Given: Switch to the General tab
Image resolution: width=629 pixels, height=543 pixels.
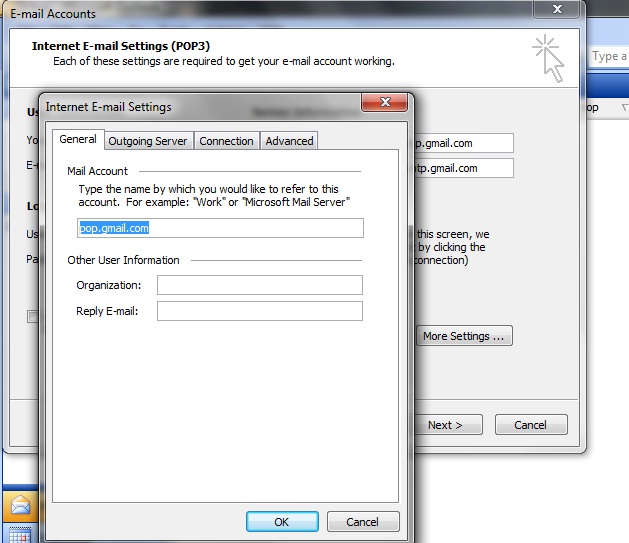Looking at the screenshot, I should pyautogui.click(x=78, y=140).
